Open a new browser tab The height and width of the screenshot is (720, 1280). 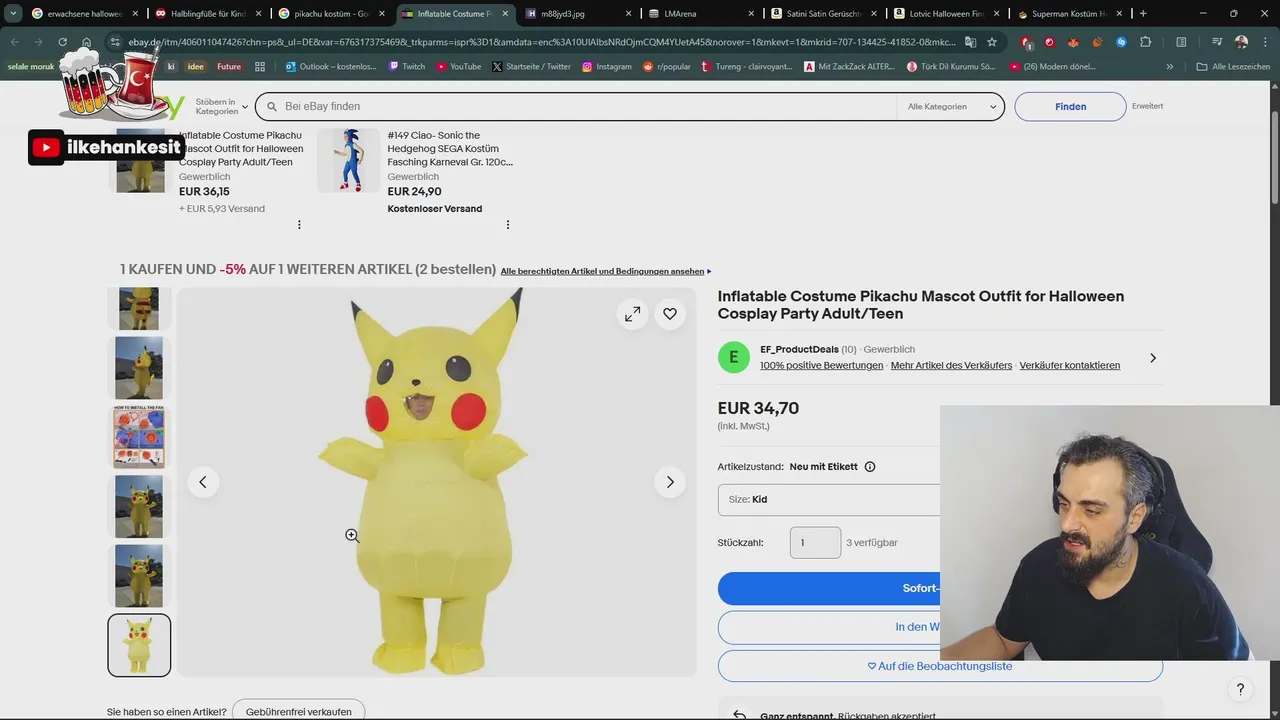[1143, 14]
